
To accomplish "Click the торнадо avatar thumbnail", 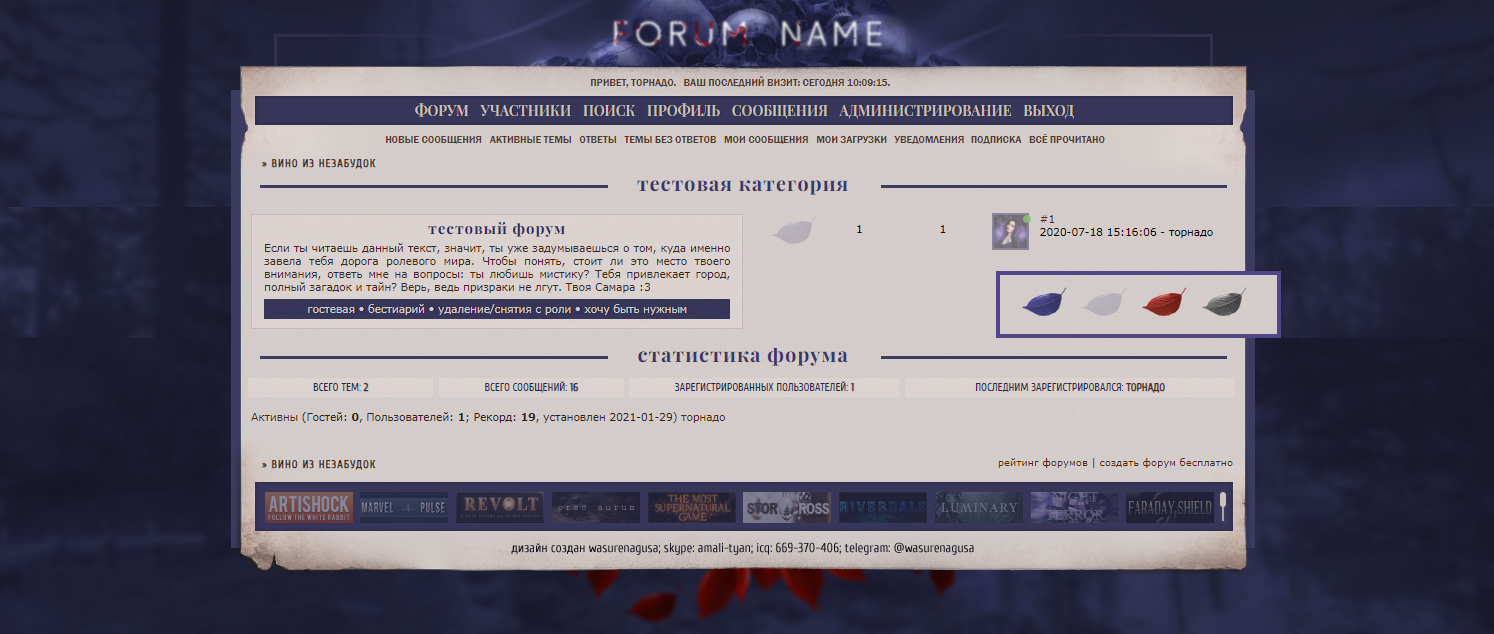I will point(1009,230).
